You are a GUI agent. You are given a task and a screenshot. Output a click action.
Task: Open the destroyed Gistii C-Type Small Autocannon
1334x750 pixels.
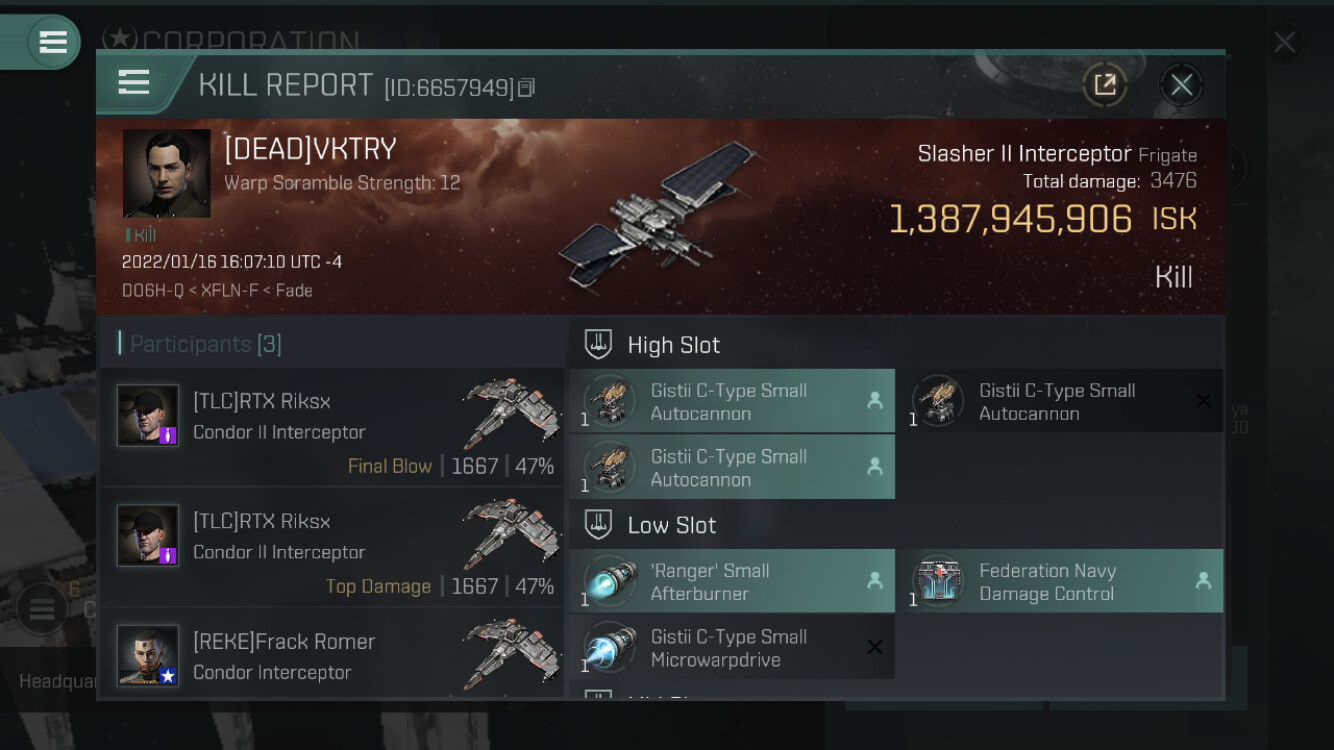tap(1065, 401)
